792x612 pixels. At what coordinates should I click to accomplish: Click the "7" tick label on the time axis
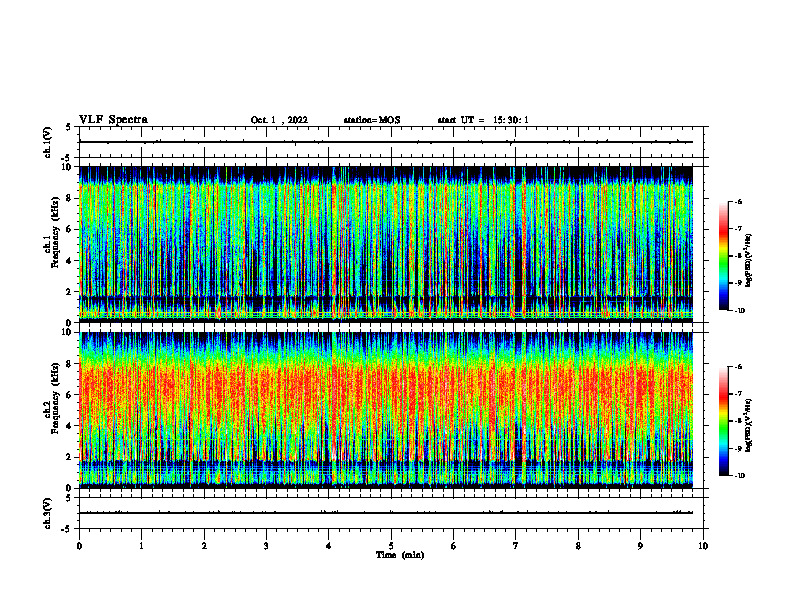click(516, 546)
